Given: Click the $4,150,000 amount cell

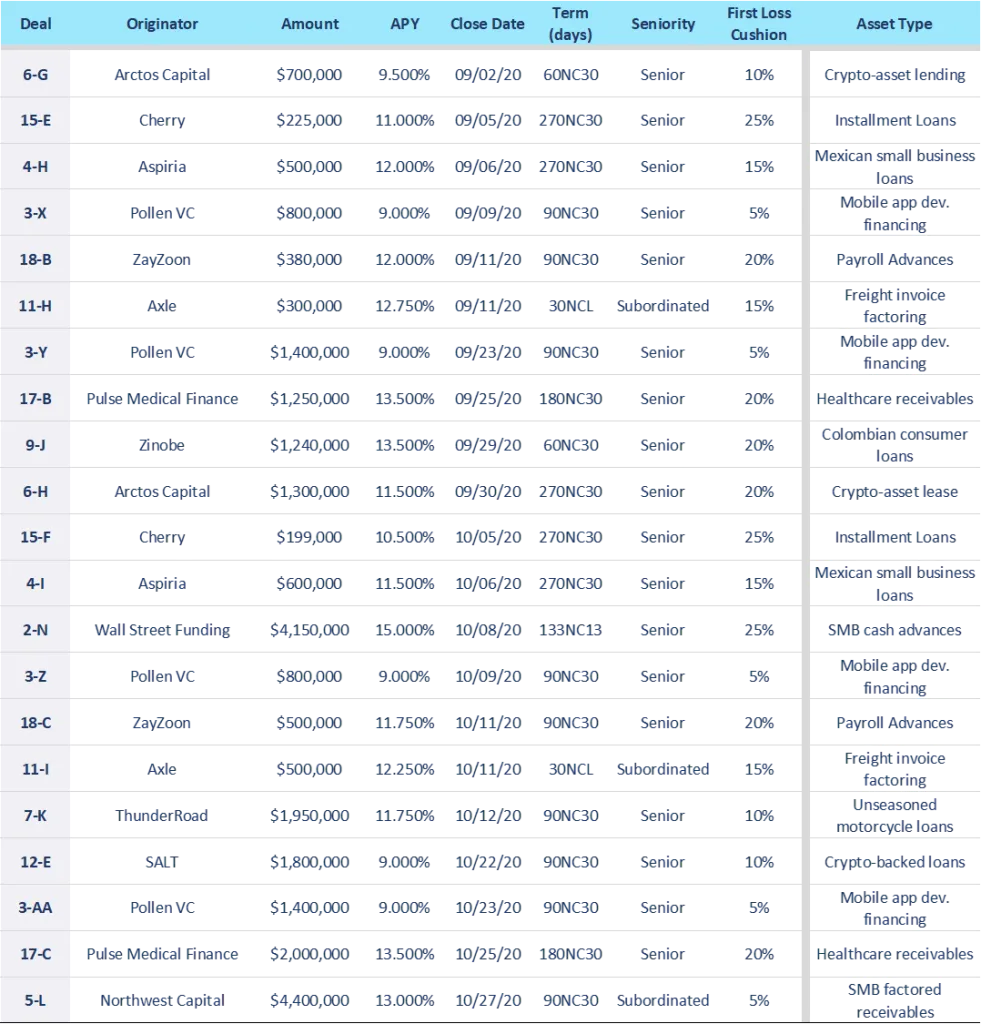Looking at the screenshot, I should (x=310, y=630).
